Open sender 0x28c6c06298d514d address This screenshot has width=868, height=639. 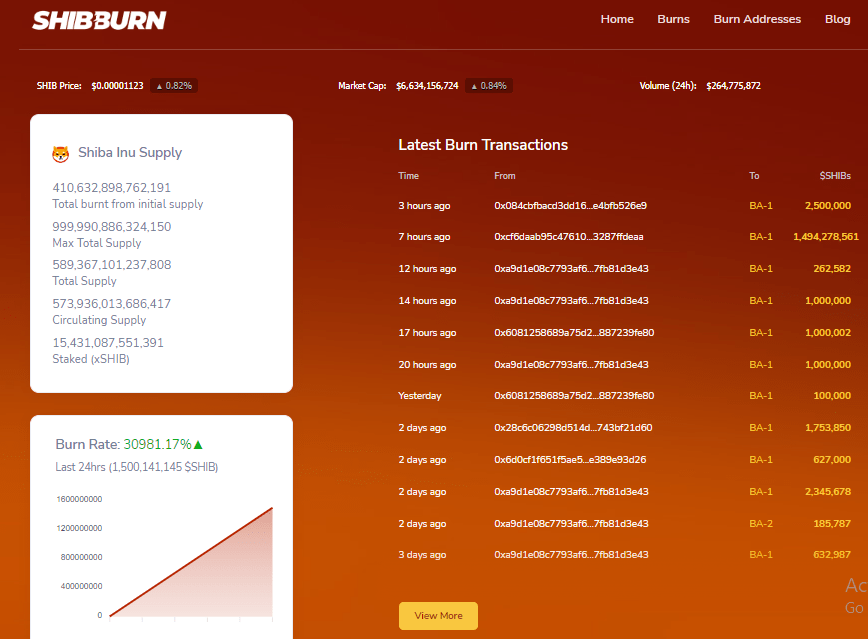(573, 428)
